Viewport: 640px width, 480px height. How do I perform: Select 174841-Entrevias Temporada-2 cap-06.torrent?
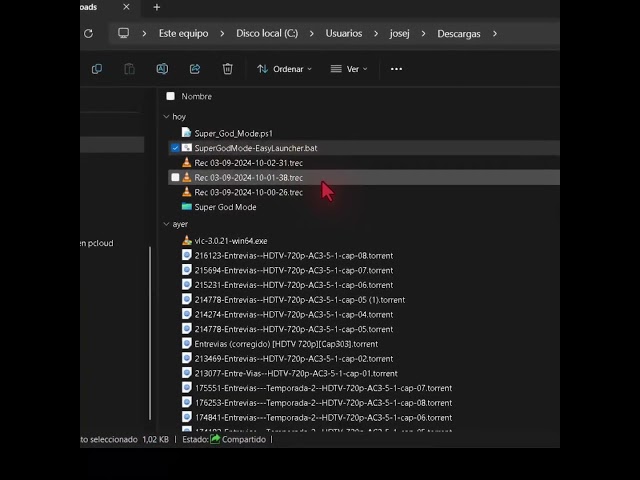(x=323, y=417)
